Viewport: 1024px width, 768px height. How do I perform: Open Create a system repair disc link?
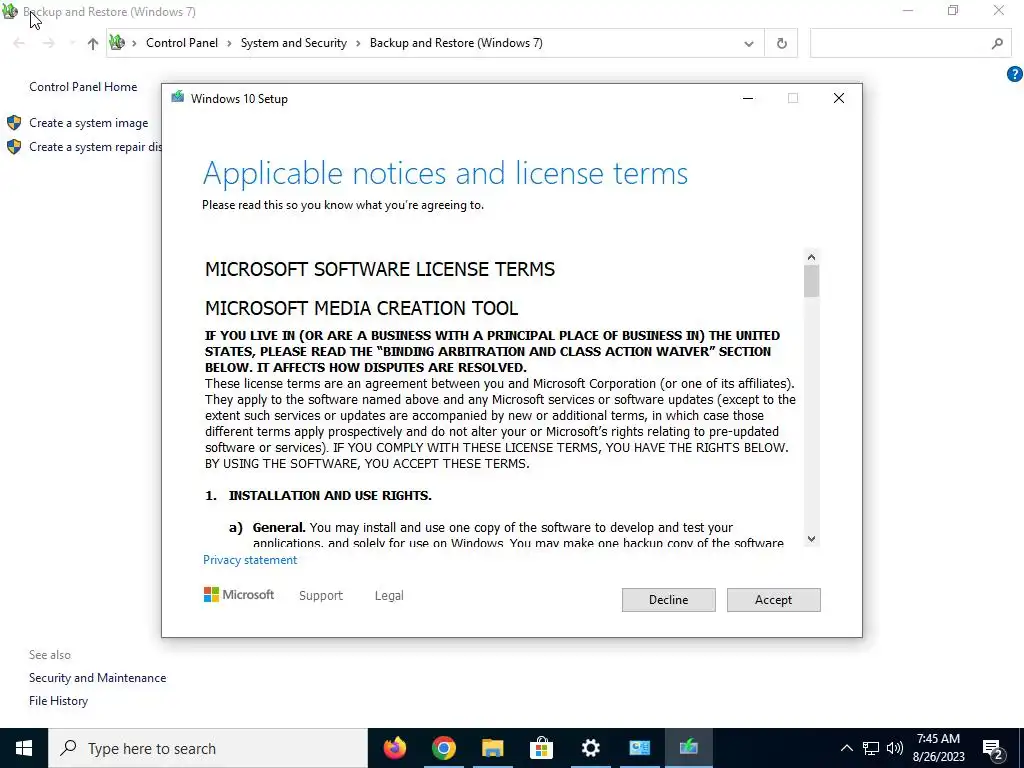coord(95,147)
